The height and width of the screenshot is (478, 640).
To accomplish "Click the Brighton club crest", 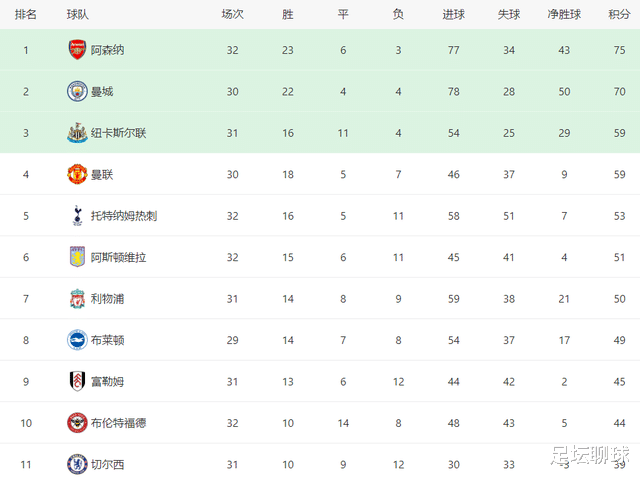I will point(77,340).
